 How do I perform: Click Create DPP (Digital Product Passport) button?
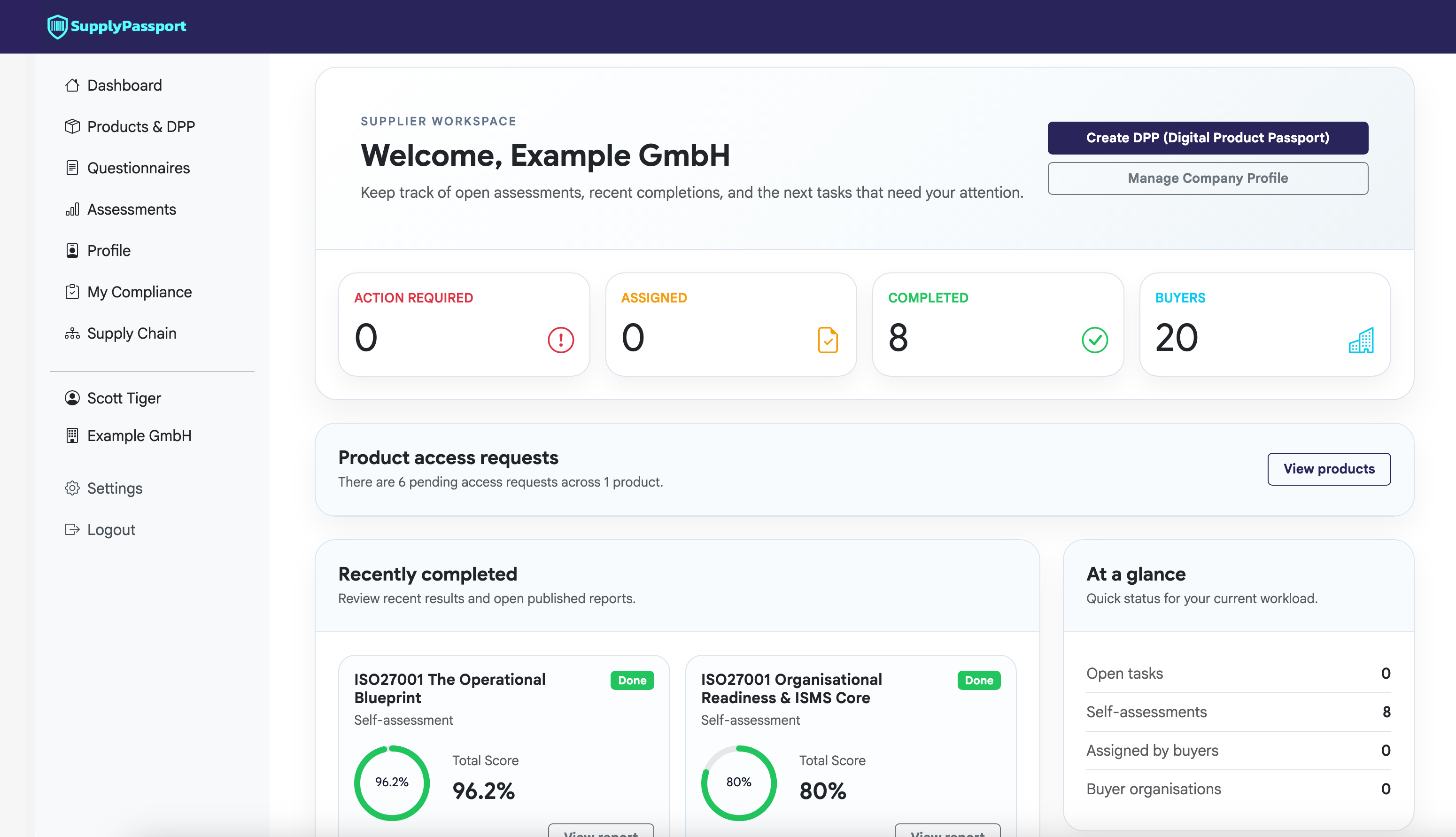pos(1208,138)
